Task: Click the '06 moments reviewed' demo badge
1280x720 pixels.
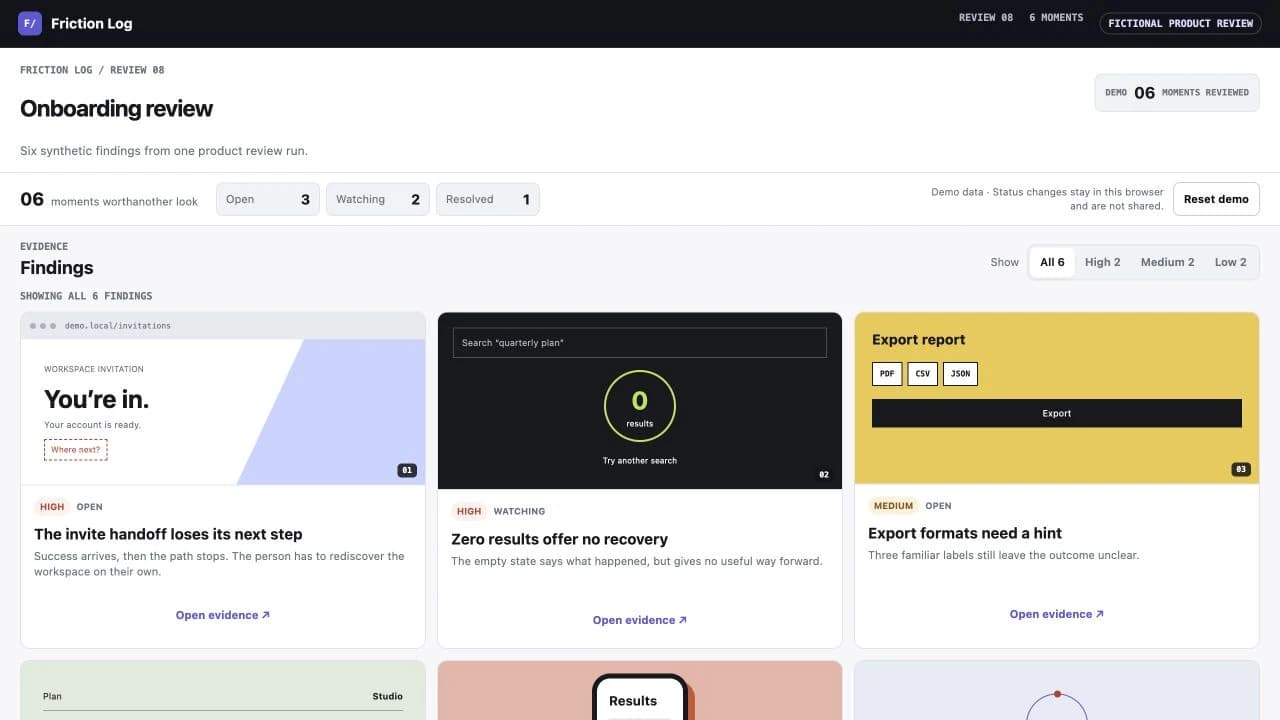Action: pos(1177,92)
